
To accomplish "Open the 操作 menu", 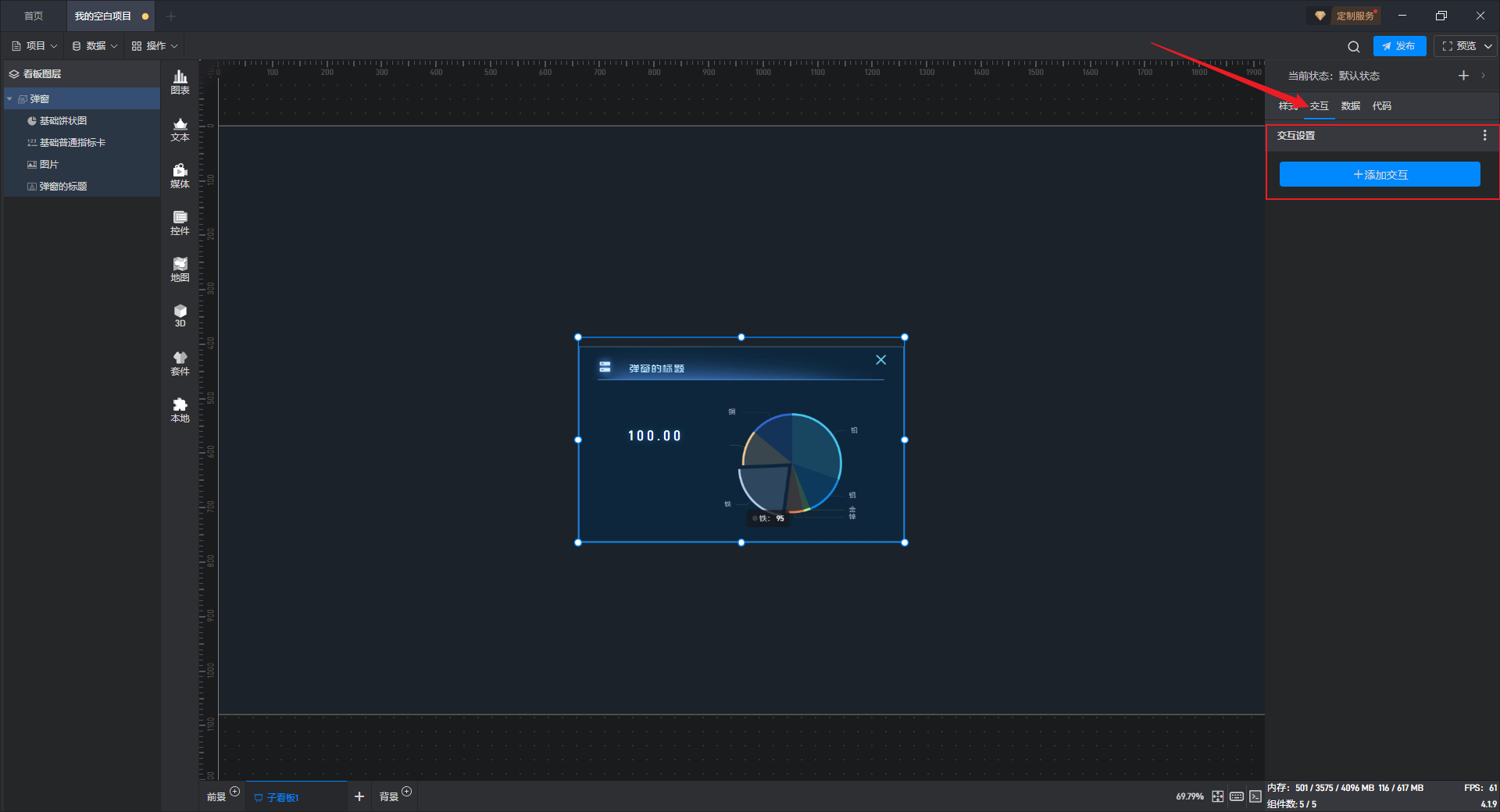I will [x=155, y=46].
